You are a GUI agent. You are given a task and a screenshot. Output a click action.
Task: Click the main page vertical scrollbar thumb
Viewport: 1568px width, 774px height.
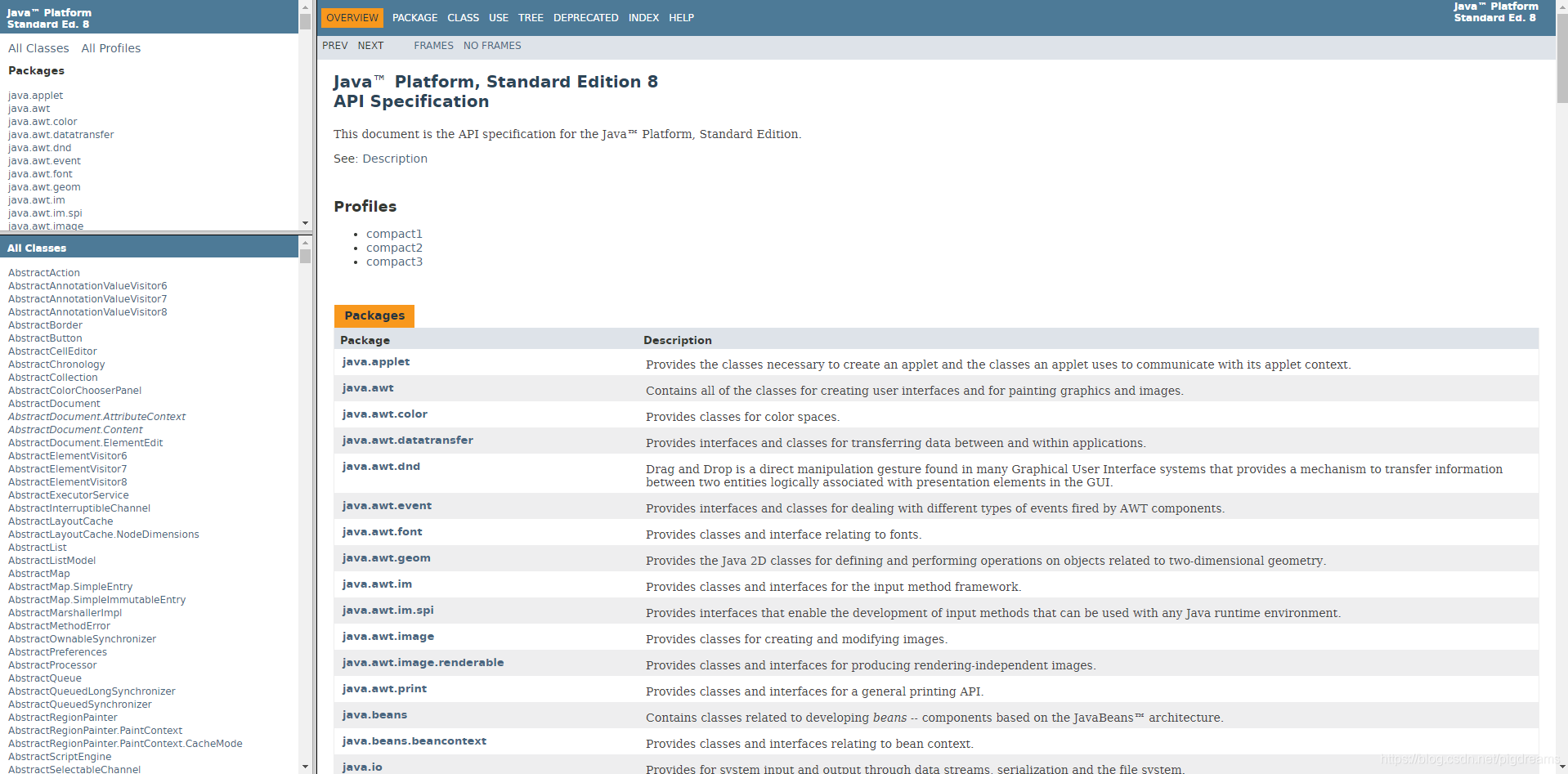pyautogui.click(x=1561, y=59)
